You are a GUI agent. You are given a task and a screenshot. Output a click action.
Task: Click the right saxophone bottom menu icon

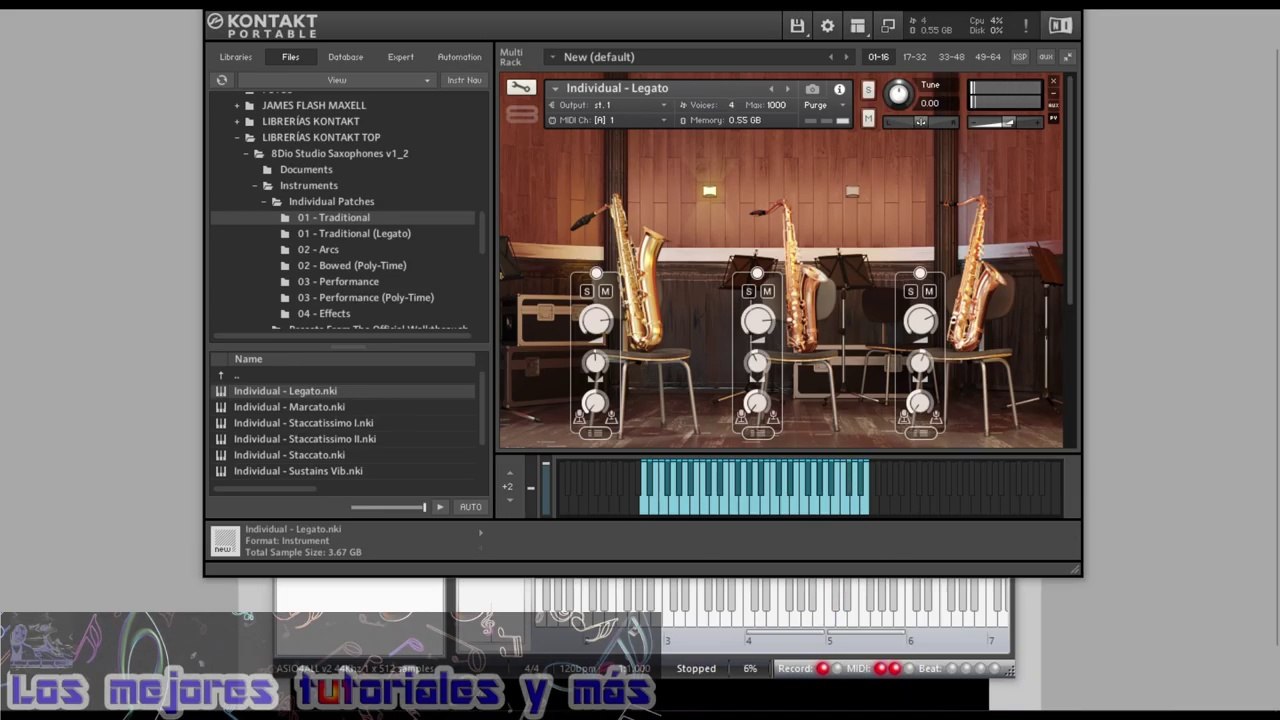click(x=920, y=433)
